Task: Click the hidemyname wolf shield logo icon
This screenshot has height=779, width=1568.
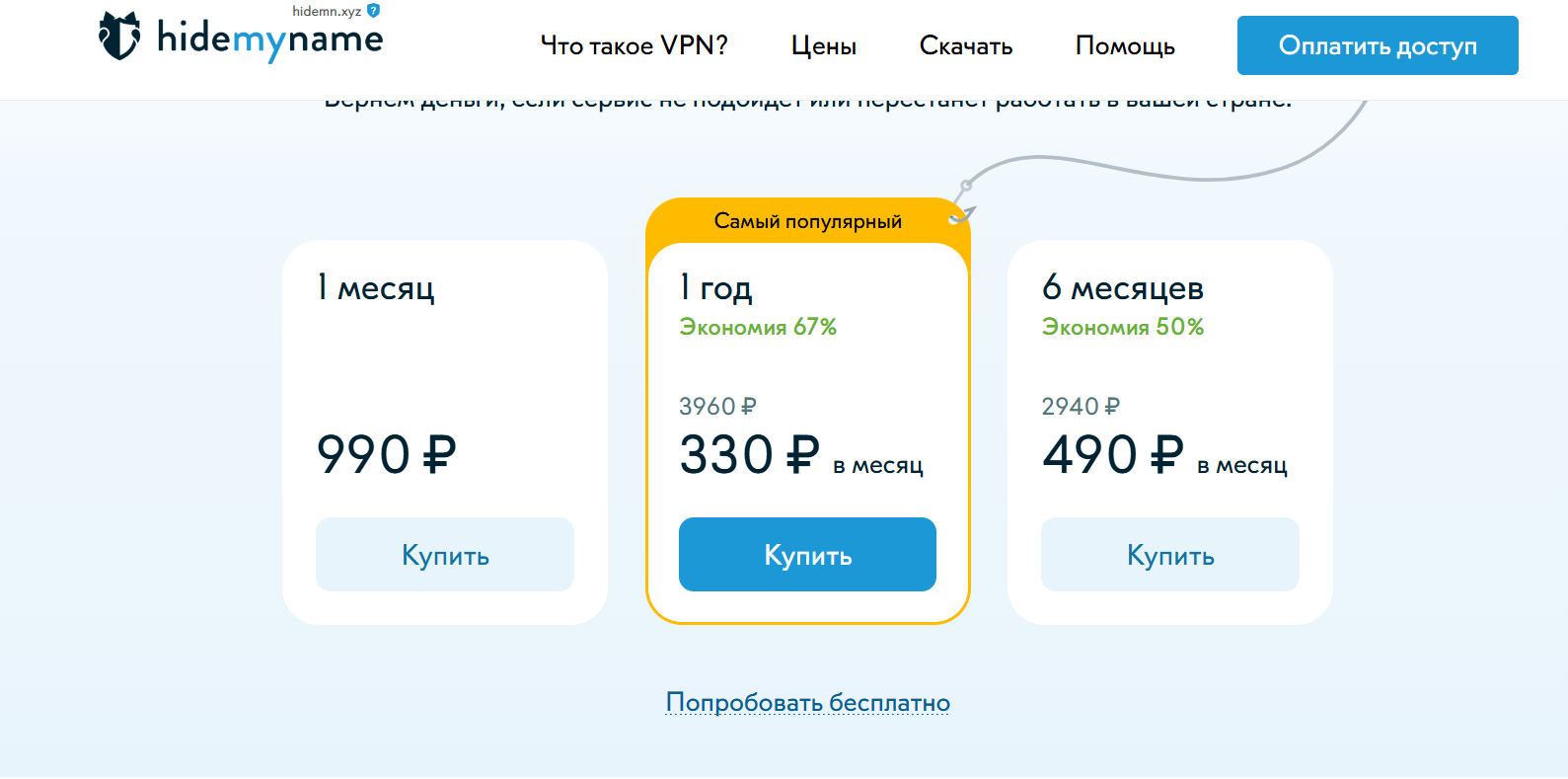Action: 118,37
